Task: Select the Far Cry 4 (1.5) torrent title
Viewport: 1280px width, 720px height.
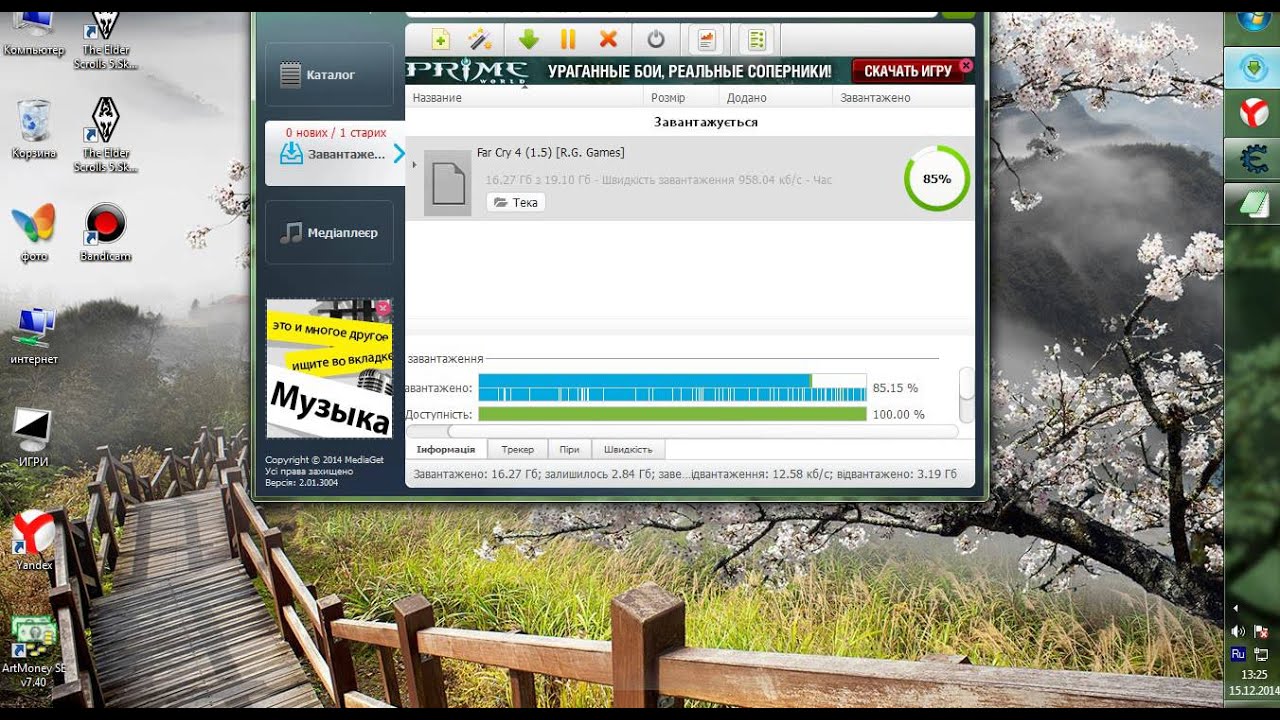Action: [550, 152]
